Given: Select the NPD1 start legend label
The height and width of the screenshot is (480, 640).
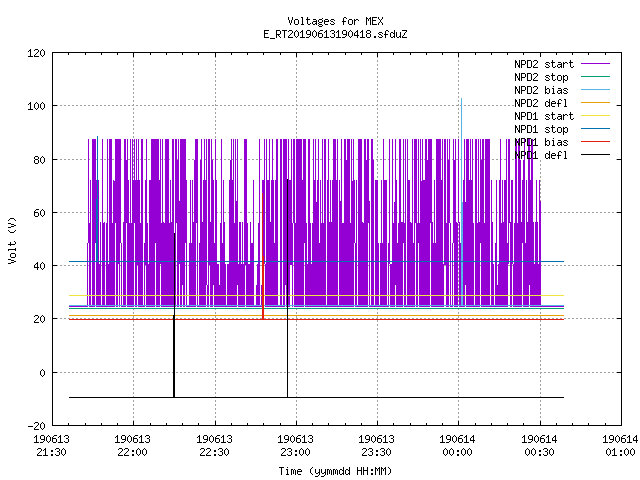Looking at the screenshot, I should [544, 116].
